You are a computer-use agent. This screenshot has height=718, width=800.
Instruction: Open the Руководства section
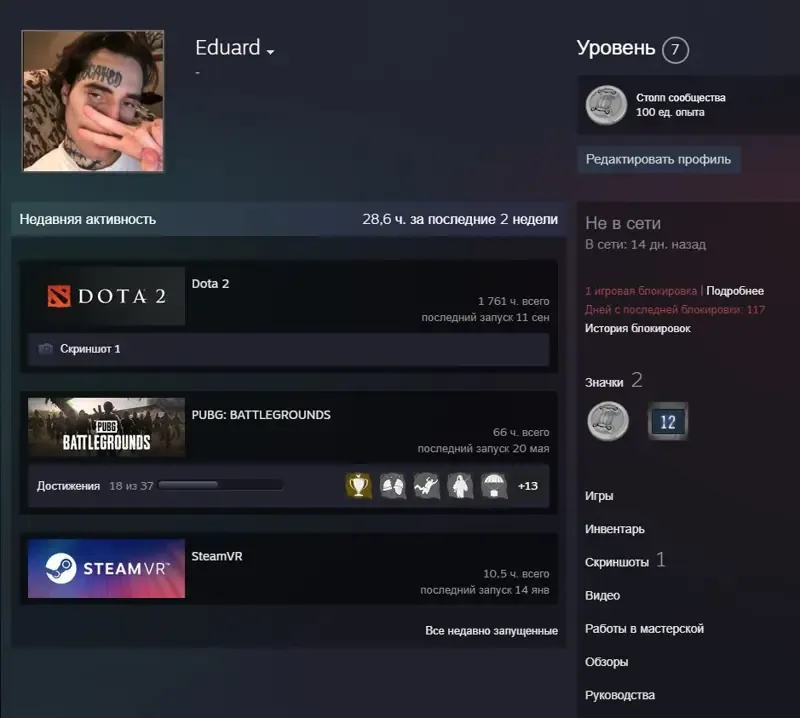click(x=620, y=695)
